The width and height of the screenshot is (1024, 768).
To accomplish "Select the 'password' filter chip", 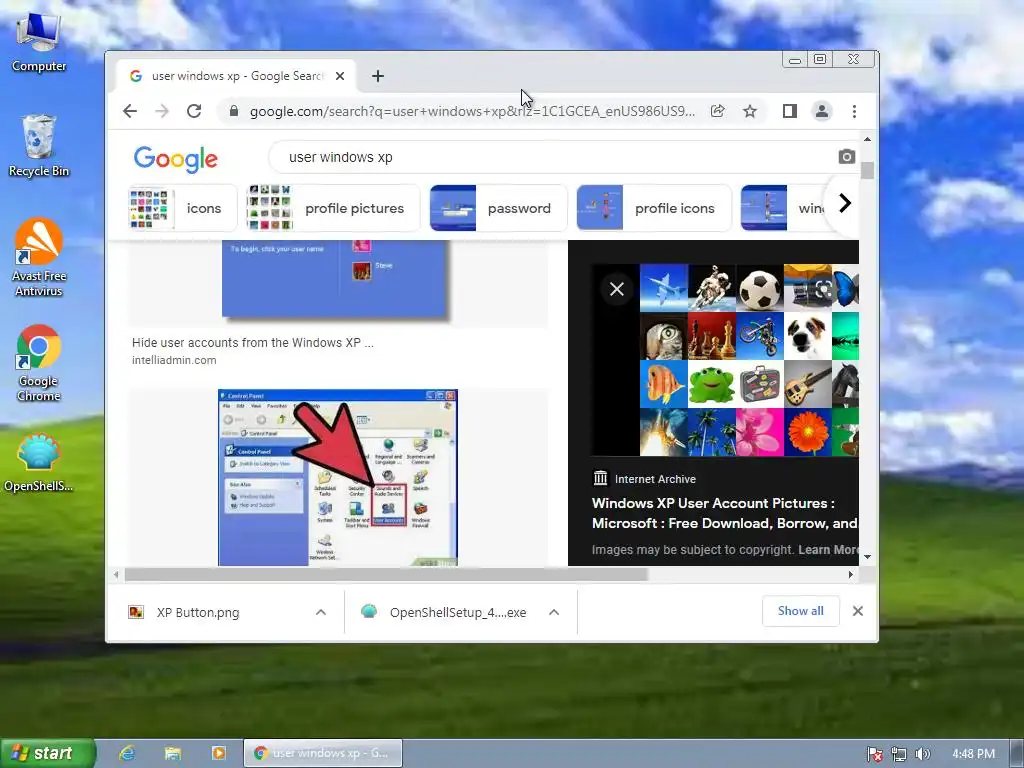I will [x=498, y=208].
